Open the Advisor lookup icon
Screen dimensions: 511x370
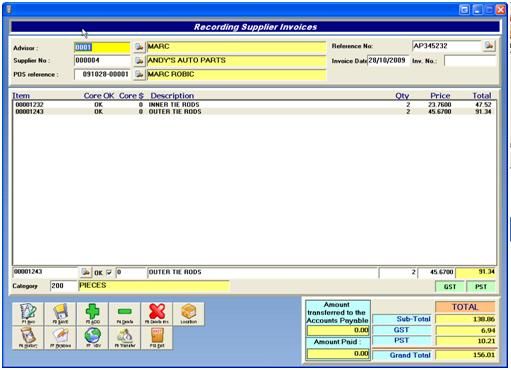tap(139, 47)
